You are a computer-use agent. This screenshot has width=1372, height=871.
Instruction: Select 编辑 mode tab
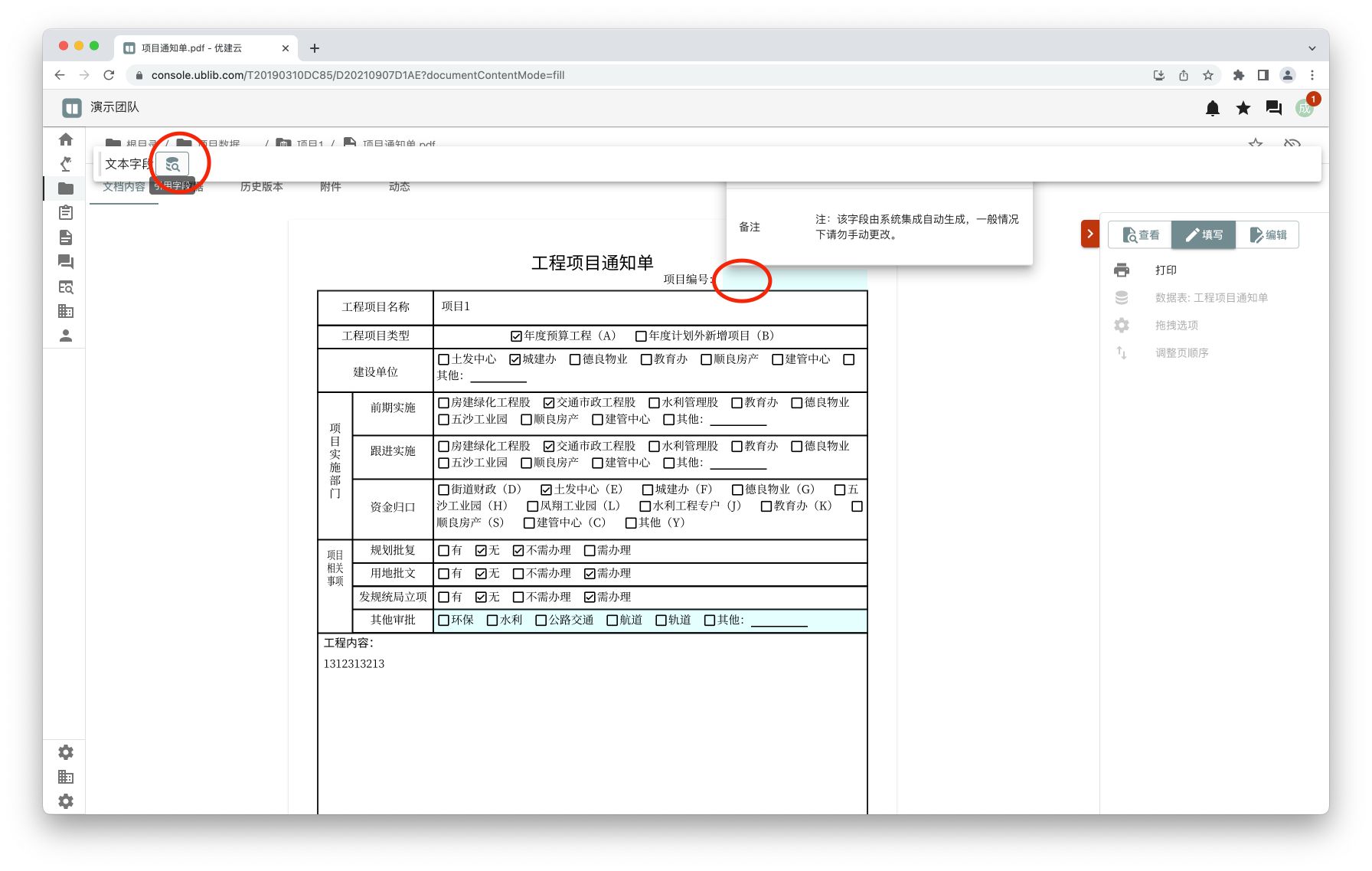pyautogui.click(x=1267, y=235)
